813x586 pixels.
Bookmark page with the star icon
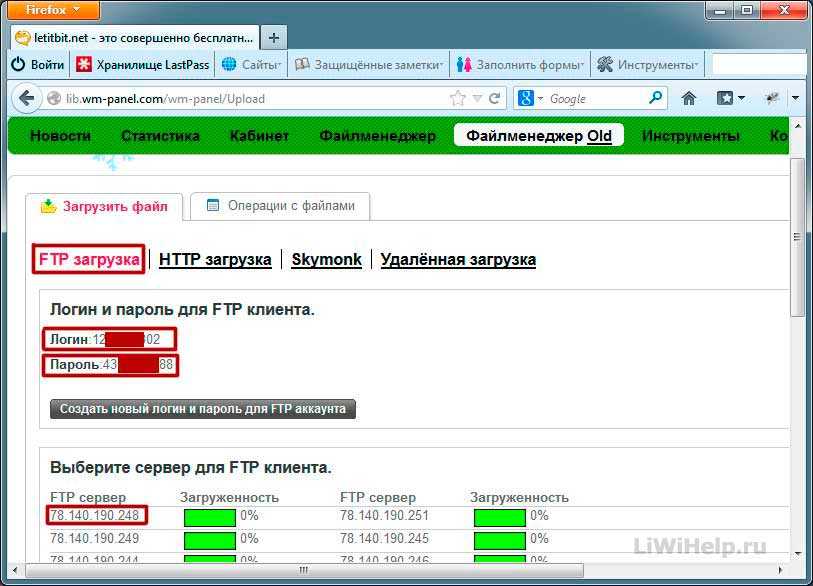coord(458,99)
